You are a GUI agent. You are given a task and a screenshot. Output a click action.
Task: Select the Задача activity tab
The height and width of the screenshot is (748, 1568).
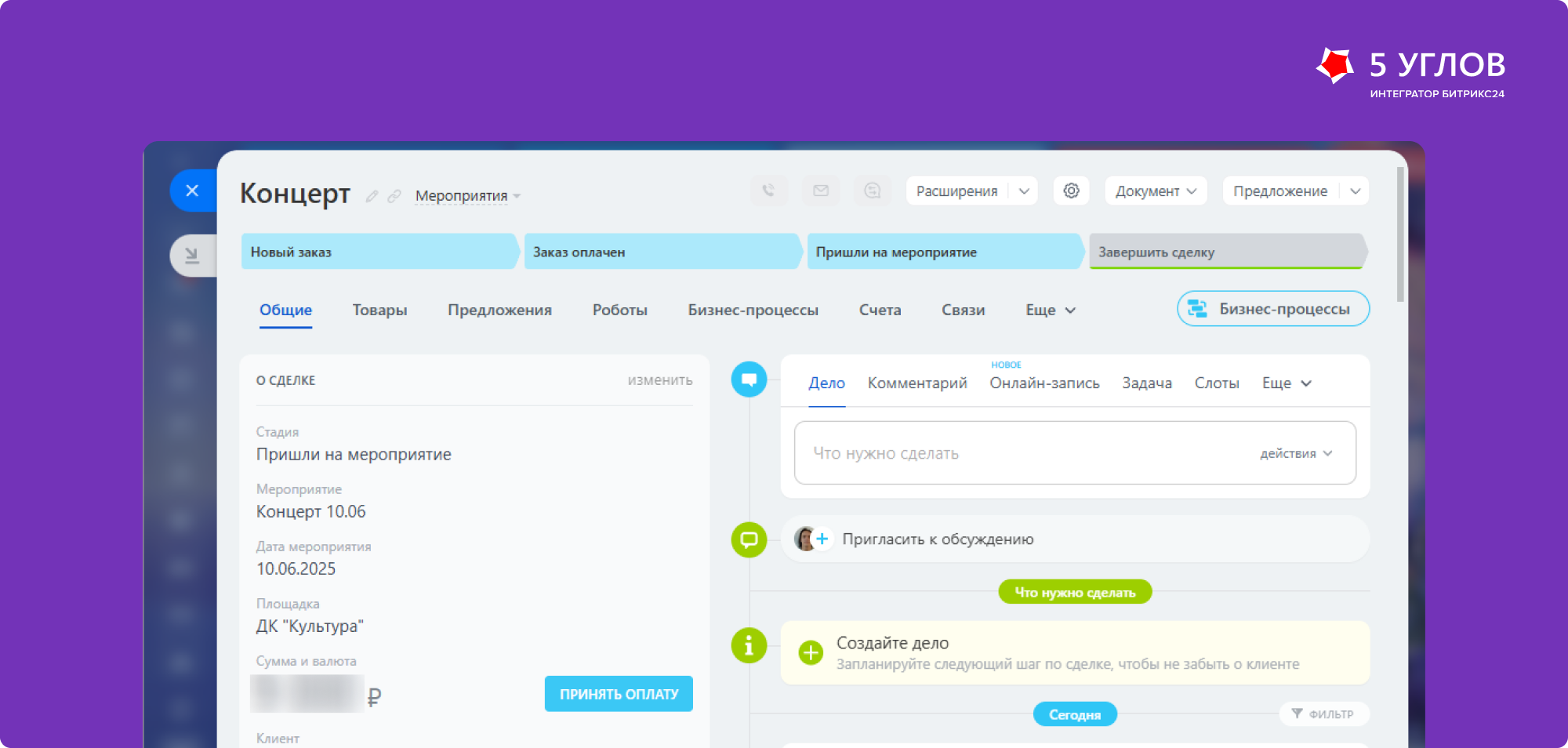click(x=1146, y=383)
